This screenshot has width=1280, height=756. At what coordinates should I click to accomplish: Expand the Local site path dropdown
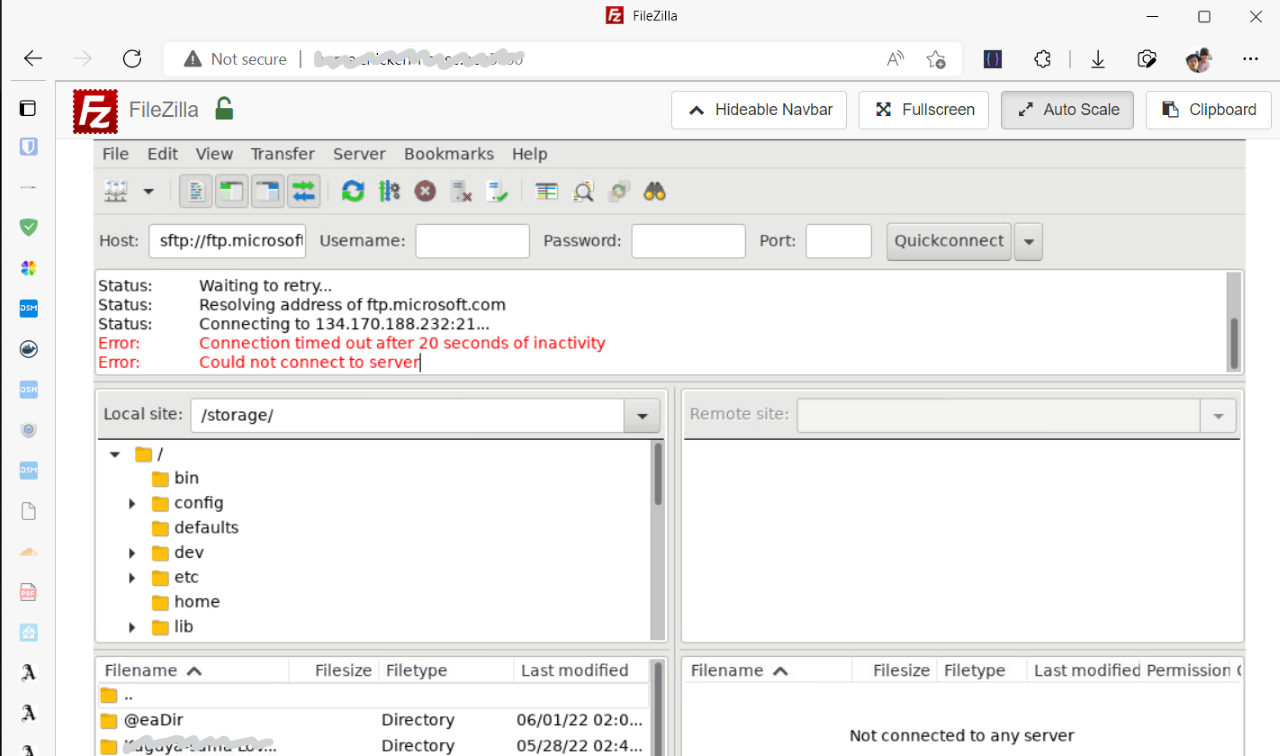(x=642, y=415)
